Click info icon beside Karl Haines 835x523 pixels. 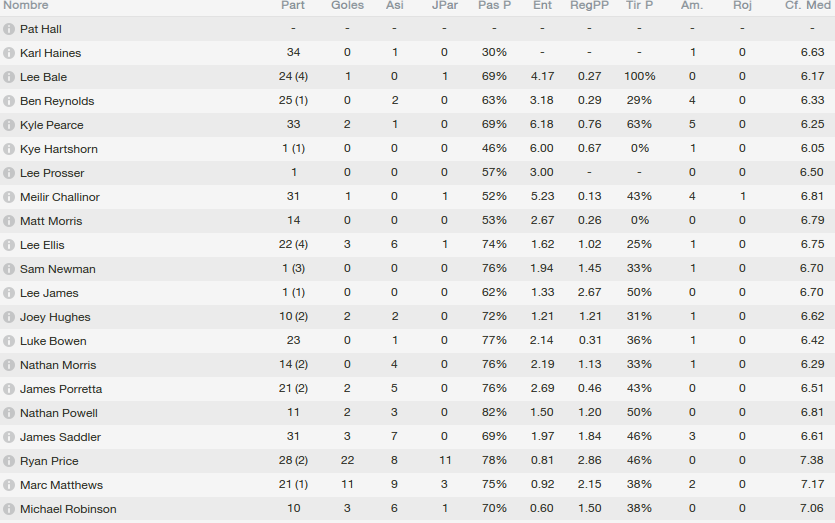[x=9, y=53]
